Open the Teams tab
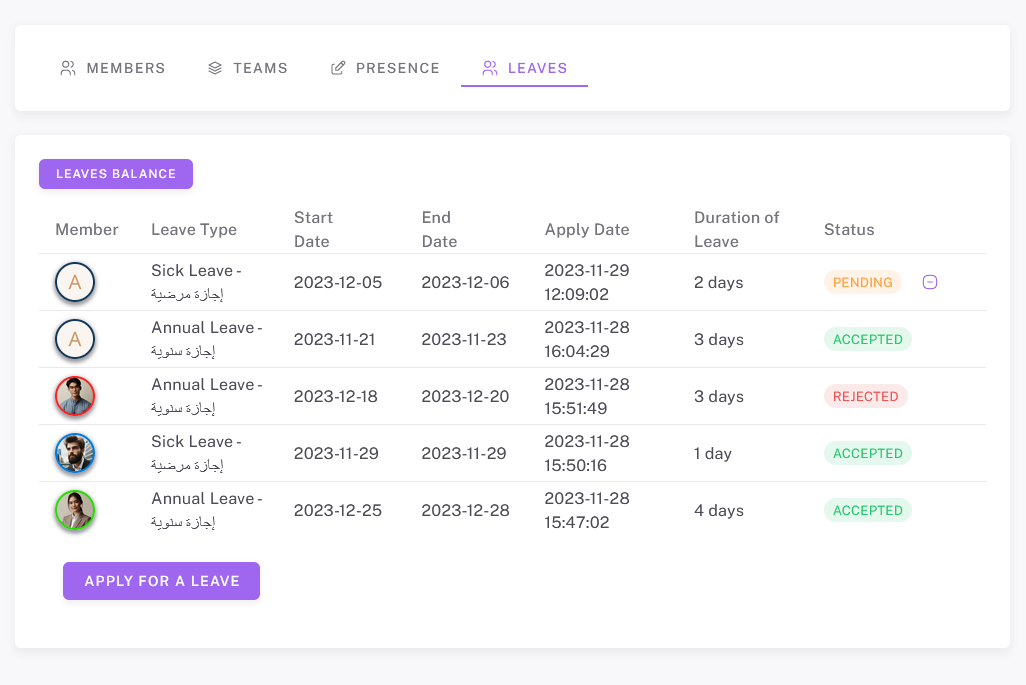Image resolution: width=1026 pixels, height=685 pixels. pyautogui.click(x=248, y=68)
